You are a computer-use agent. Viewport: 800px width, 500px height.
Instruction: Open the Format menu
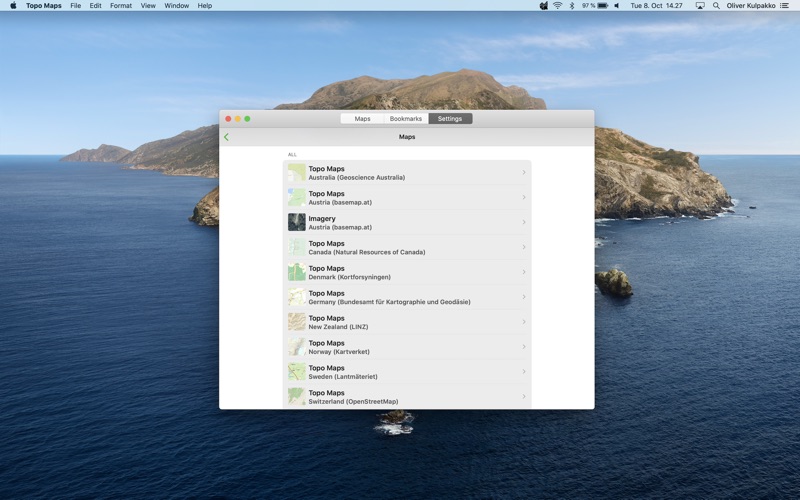coord(121,6)
